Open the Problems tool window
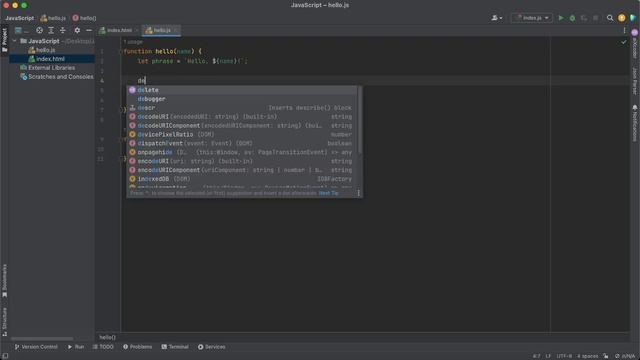 click(138, 347)
